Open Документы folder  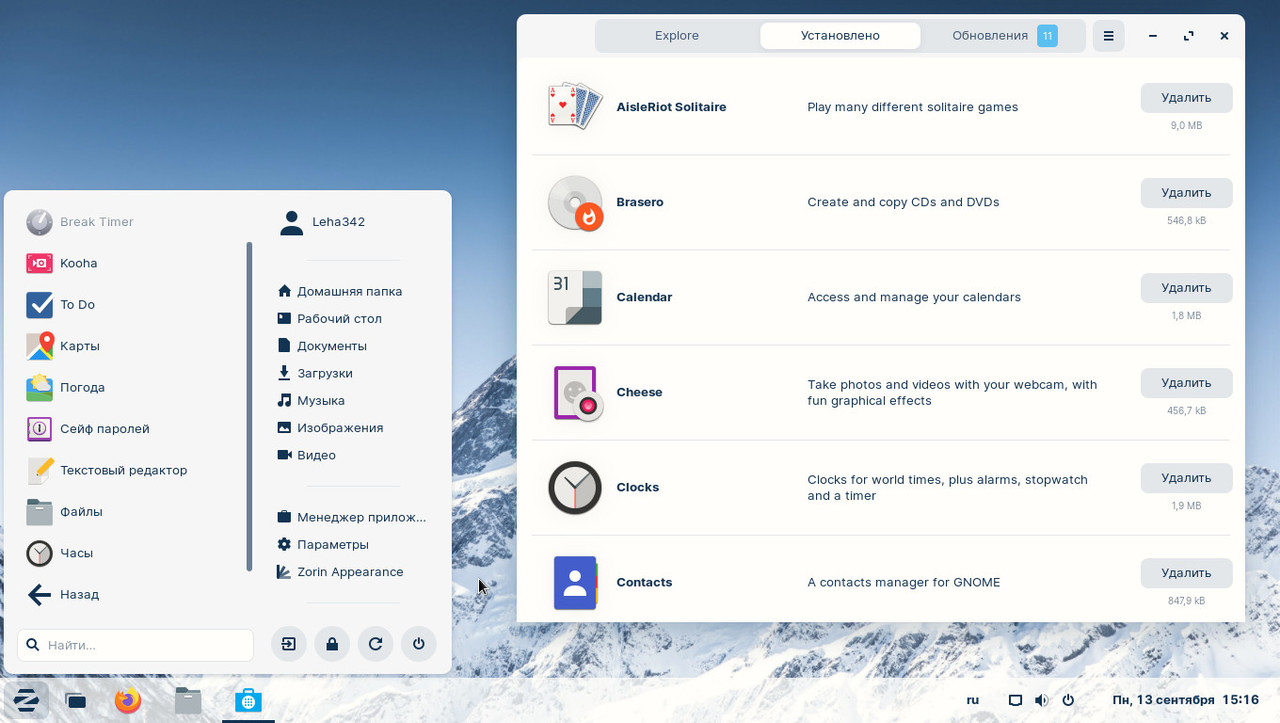coord(322,346)
